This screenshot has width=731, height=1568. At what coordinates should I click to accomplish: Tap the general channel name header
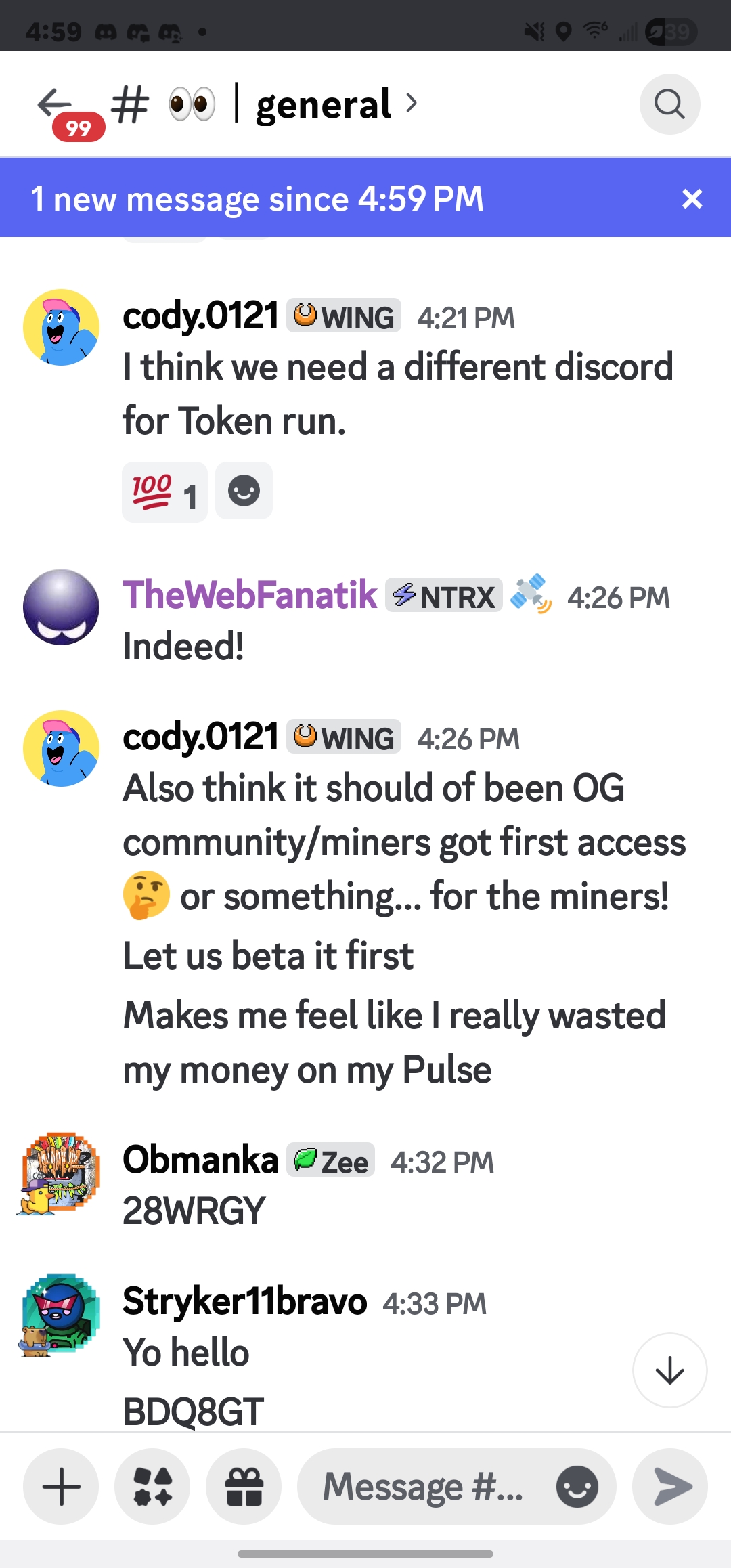point(324,105)
